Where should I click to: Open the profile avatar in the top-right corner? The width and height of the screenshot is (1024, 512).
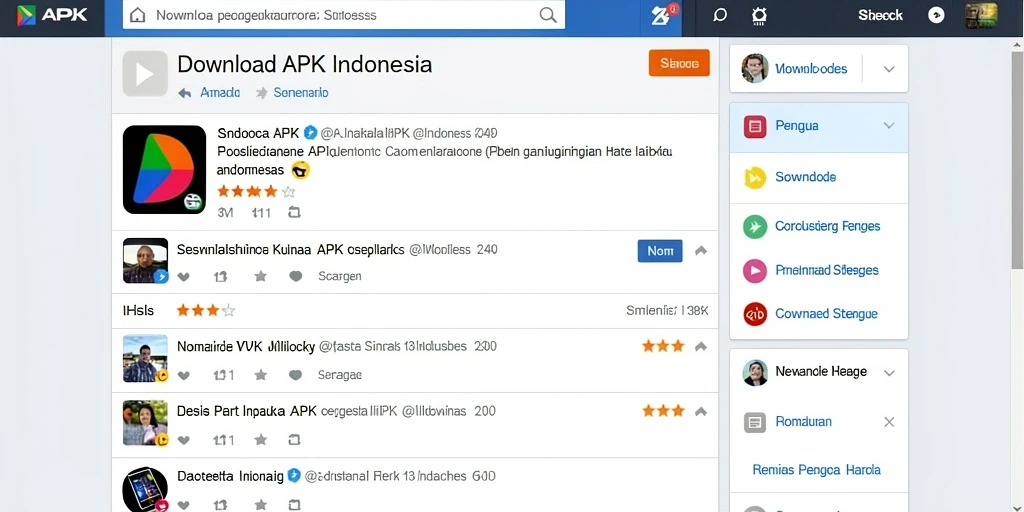pos(981,16)
